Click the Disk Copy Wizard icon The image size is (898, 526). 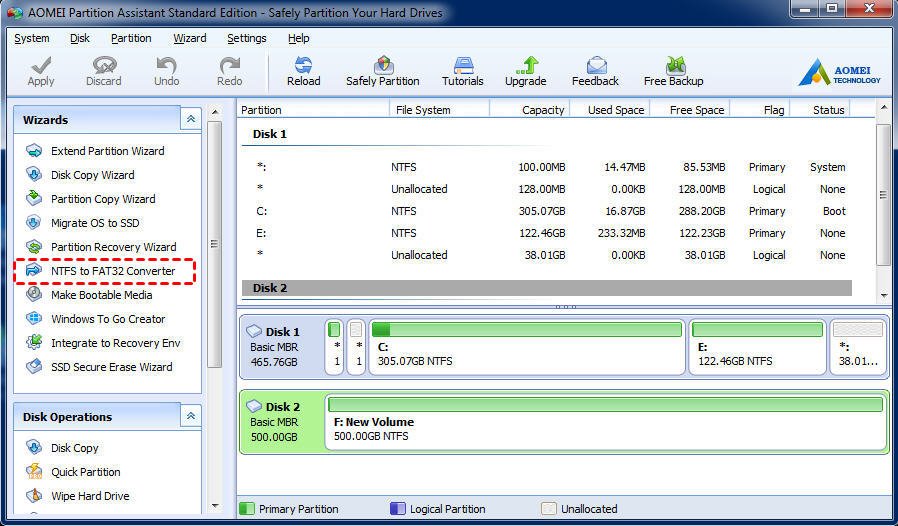[34, 175]
